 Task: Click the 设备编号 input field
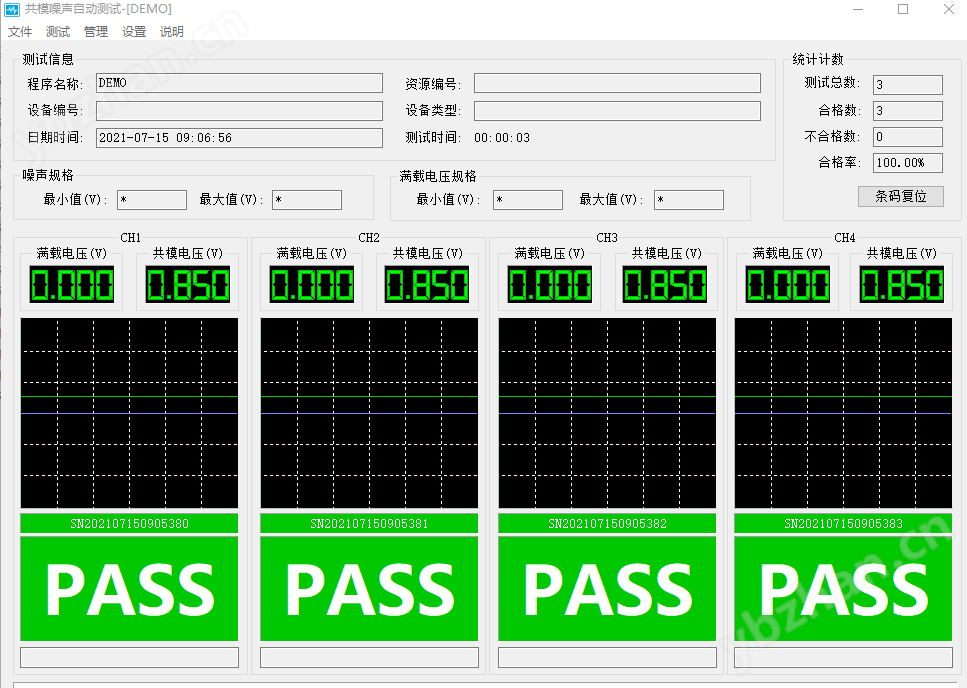coord(239,111)
